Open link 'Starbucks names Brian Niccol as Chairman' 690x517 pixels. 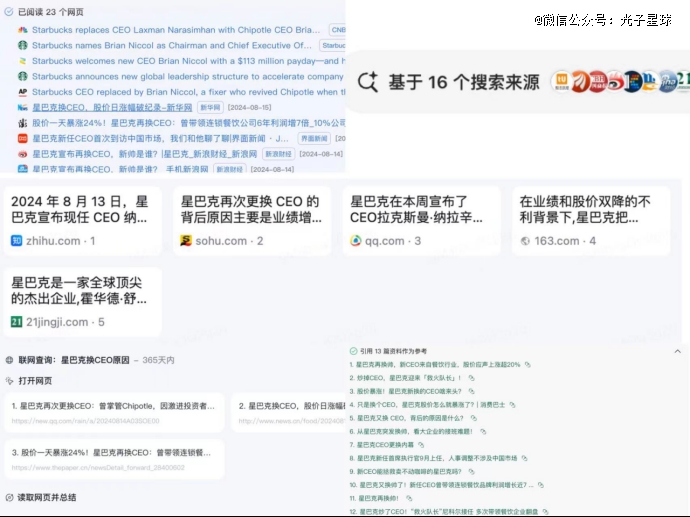(172, 45)
